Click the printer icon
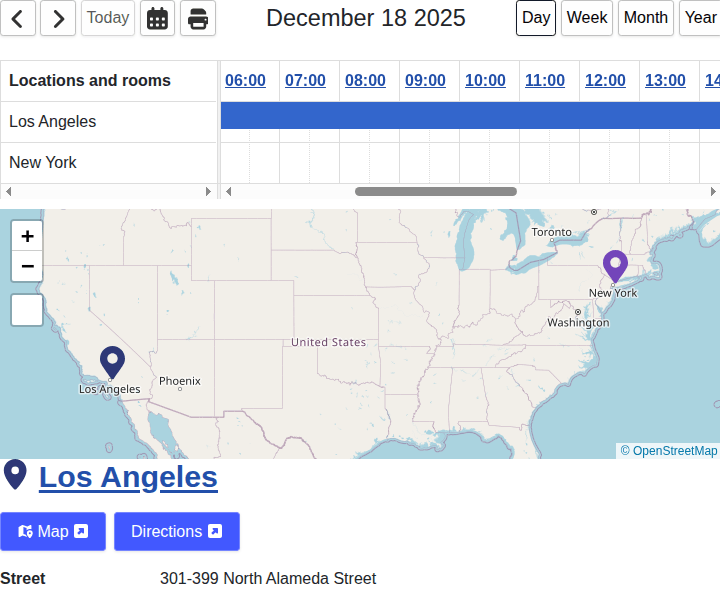Viewport: 720px width, 600px height. pos(198,18)
